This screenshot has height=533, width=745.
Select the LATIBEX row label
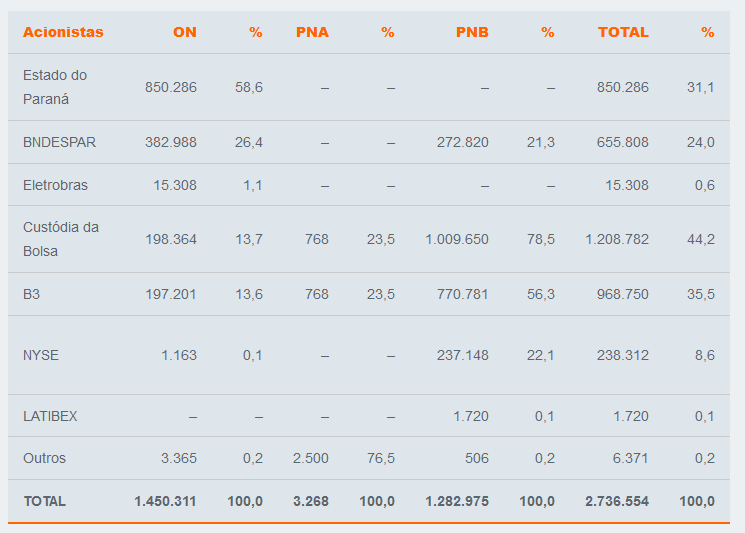pos(50,416)
